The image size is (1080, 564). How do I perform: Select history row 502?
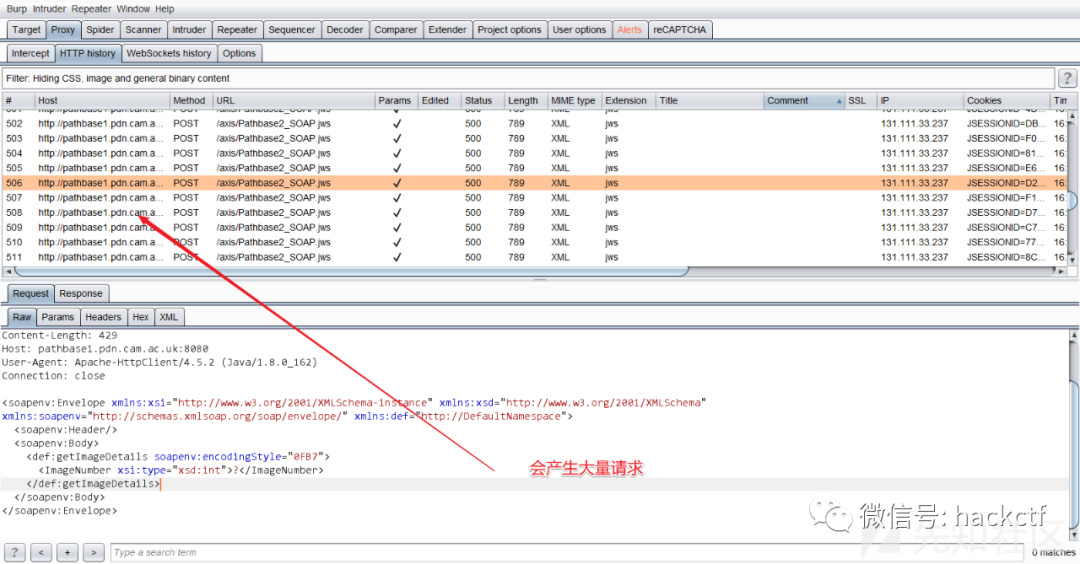(534, 124)
